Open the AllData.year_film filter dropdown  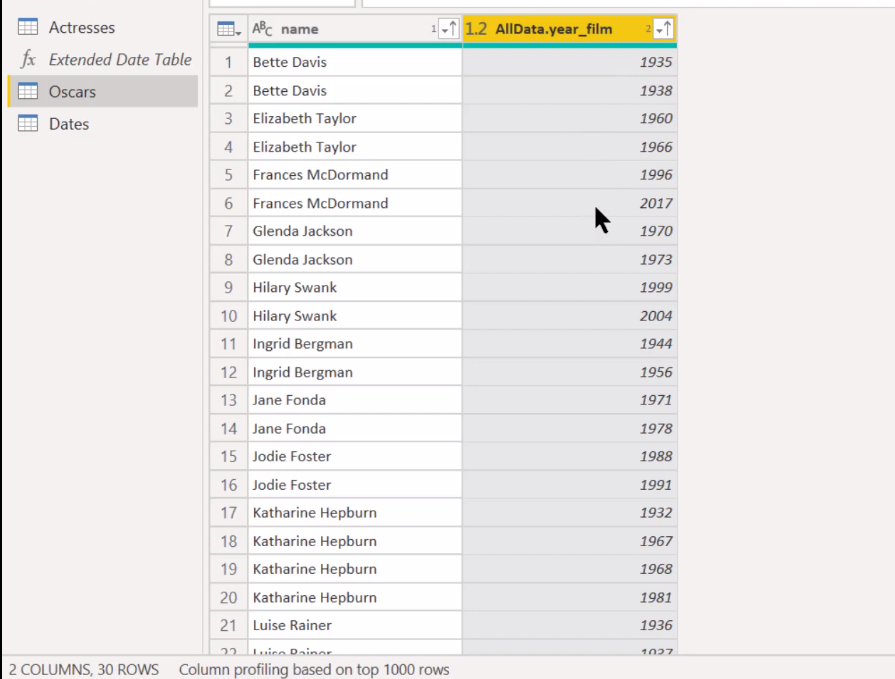coord(663,29)
